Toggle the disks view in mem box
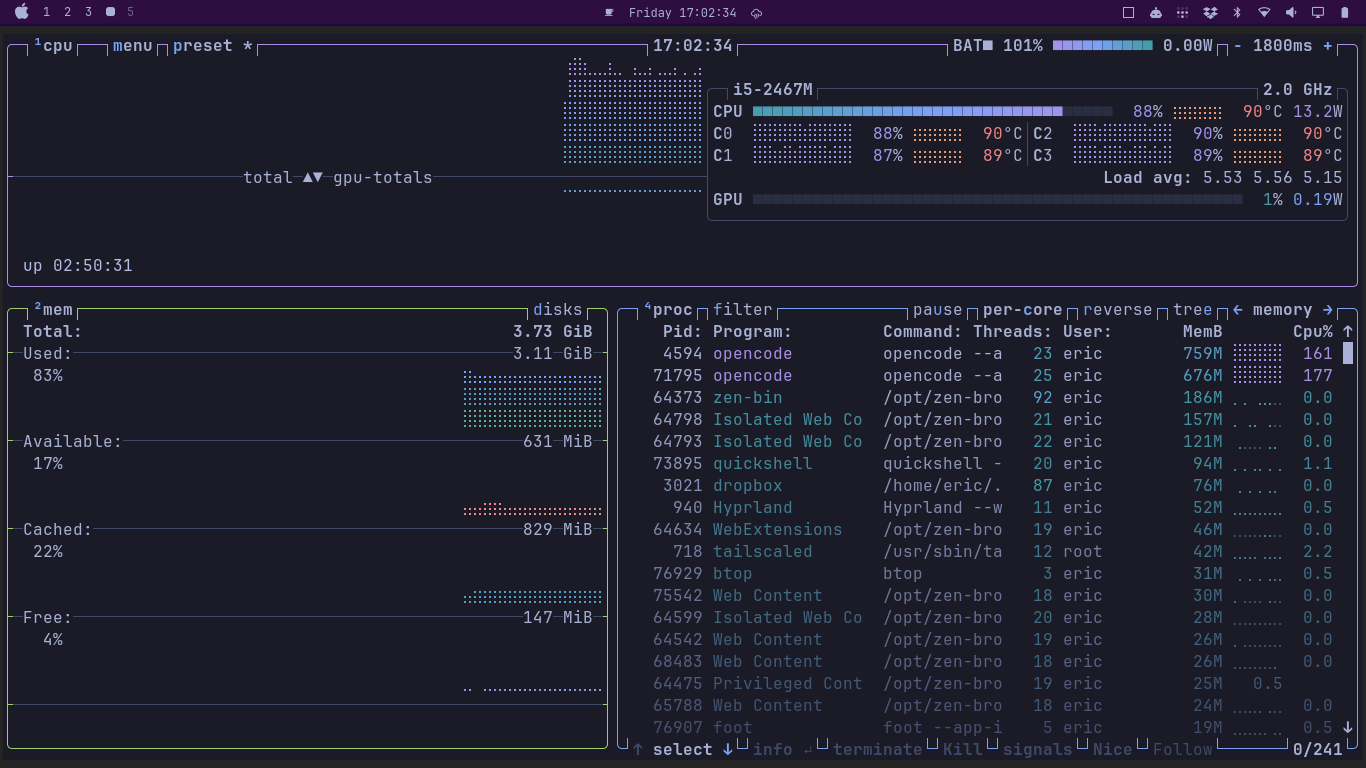Screen dimensions: 1366x768 point(558,310)
